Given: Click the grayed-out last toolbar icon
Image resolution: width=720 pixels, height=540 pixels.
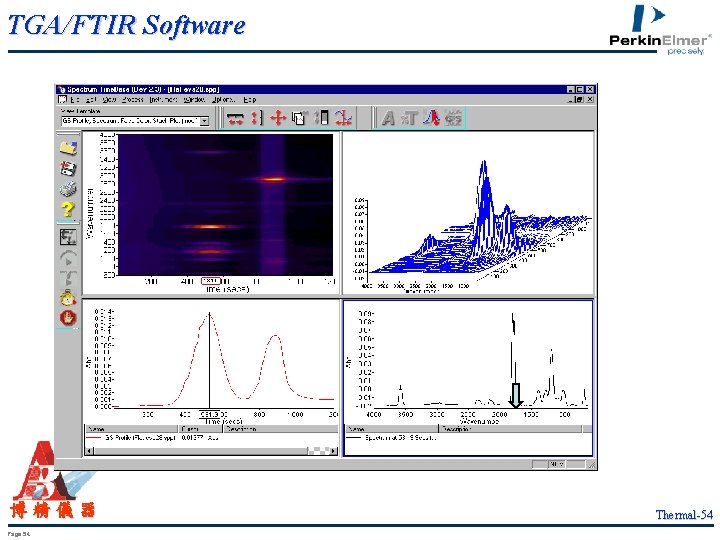Looking at the screenshot, I should (x=453, y=118).
